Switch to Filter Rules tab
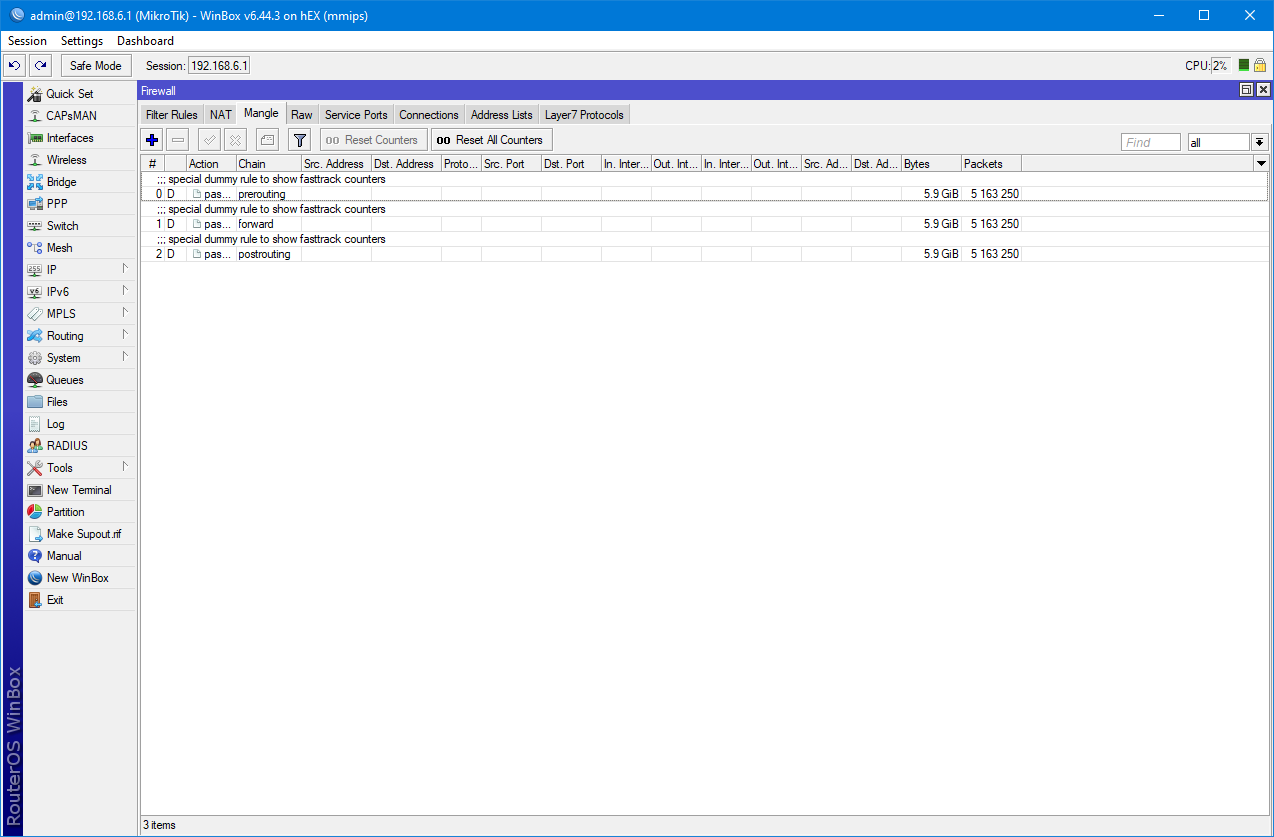 click(x=172, y=115)
